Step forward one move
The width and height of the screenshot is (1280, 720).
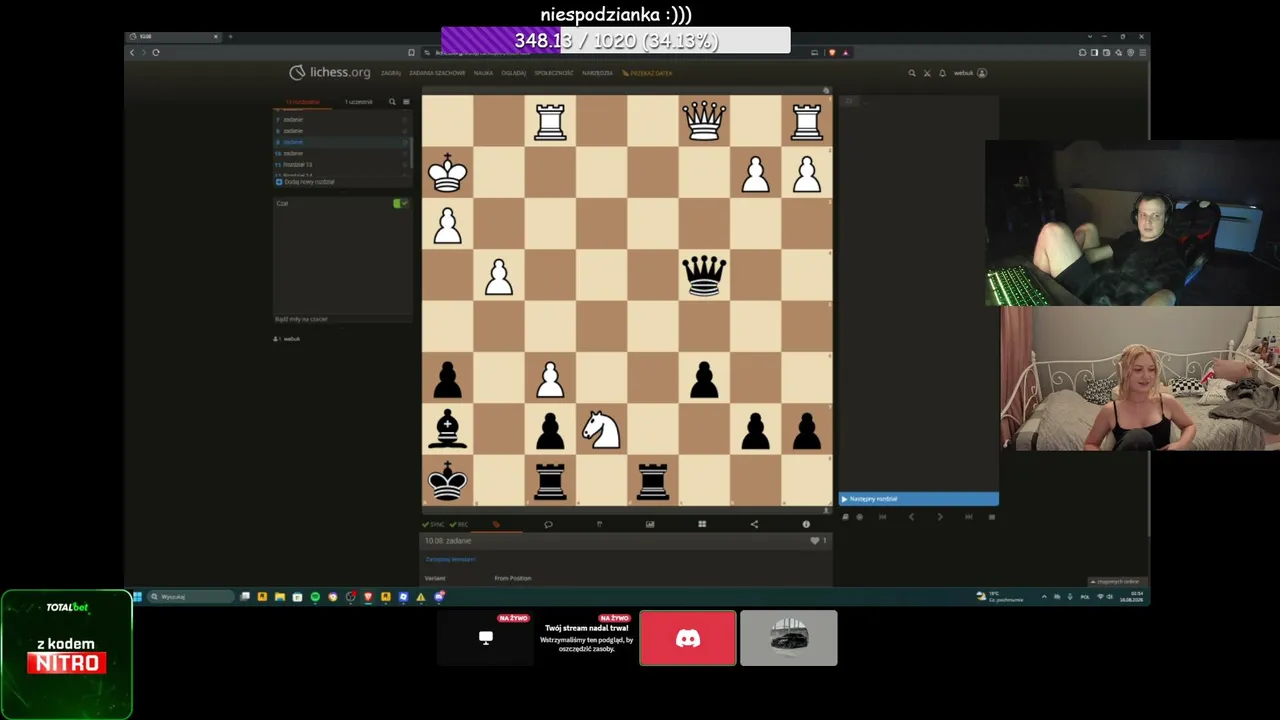pyautogui.click(x=940, y=517)
